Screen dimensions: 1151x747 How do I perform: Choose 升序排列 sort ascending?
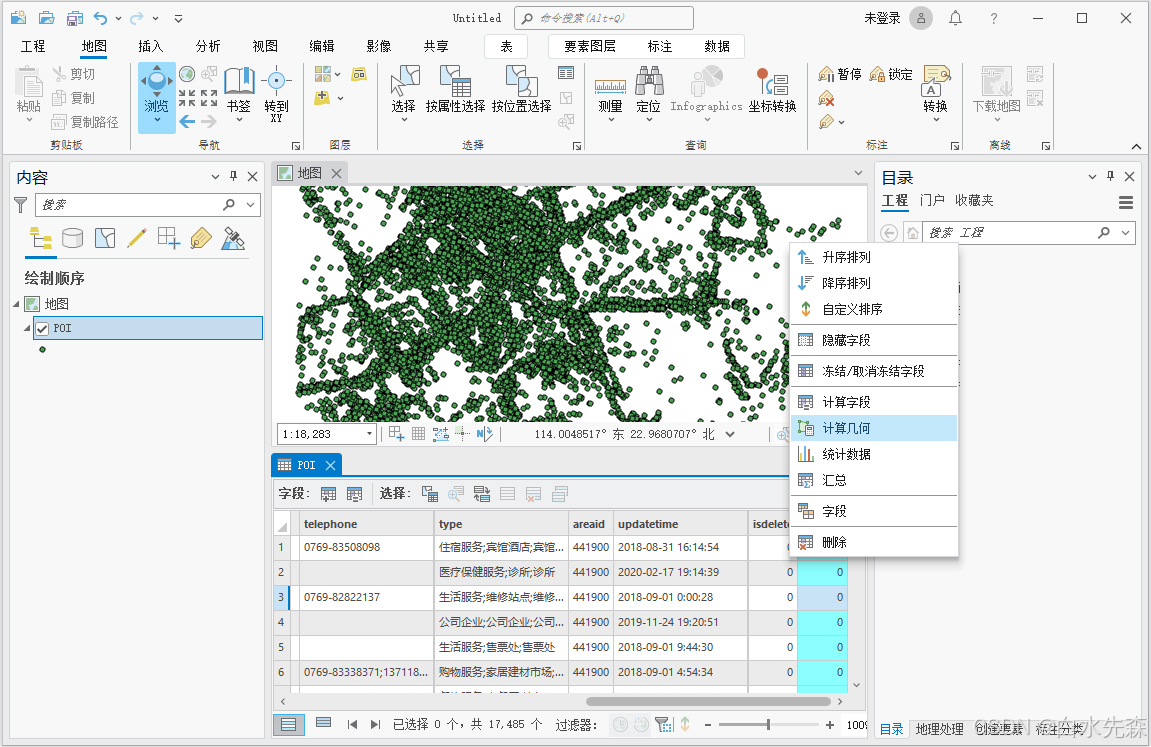pos(874,257)
